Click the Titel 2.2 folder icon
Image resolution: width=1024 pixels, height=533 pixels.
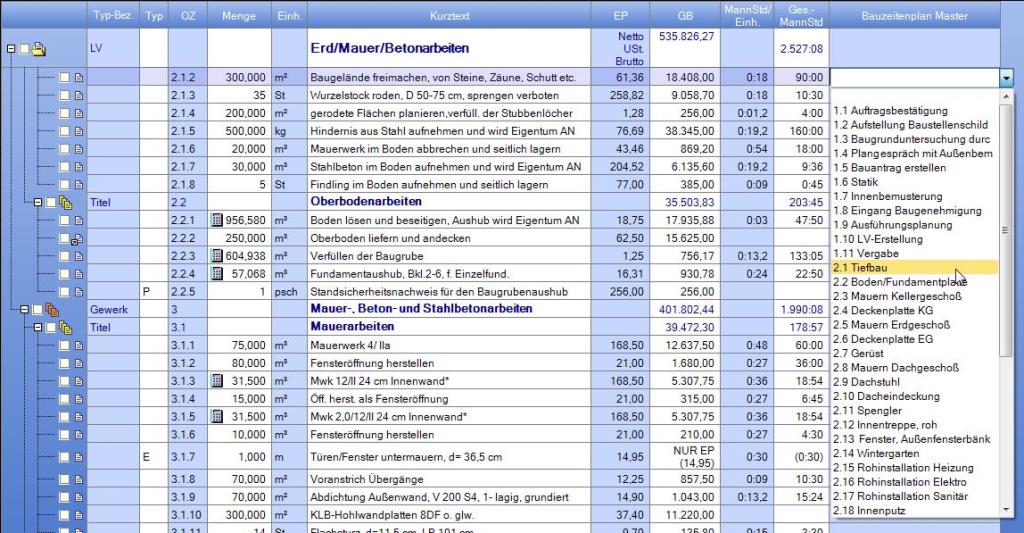coord(66,202)
